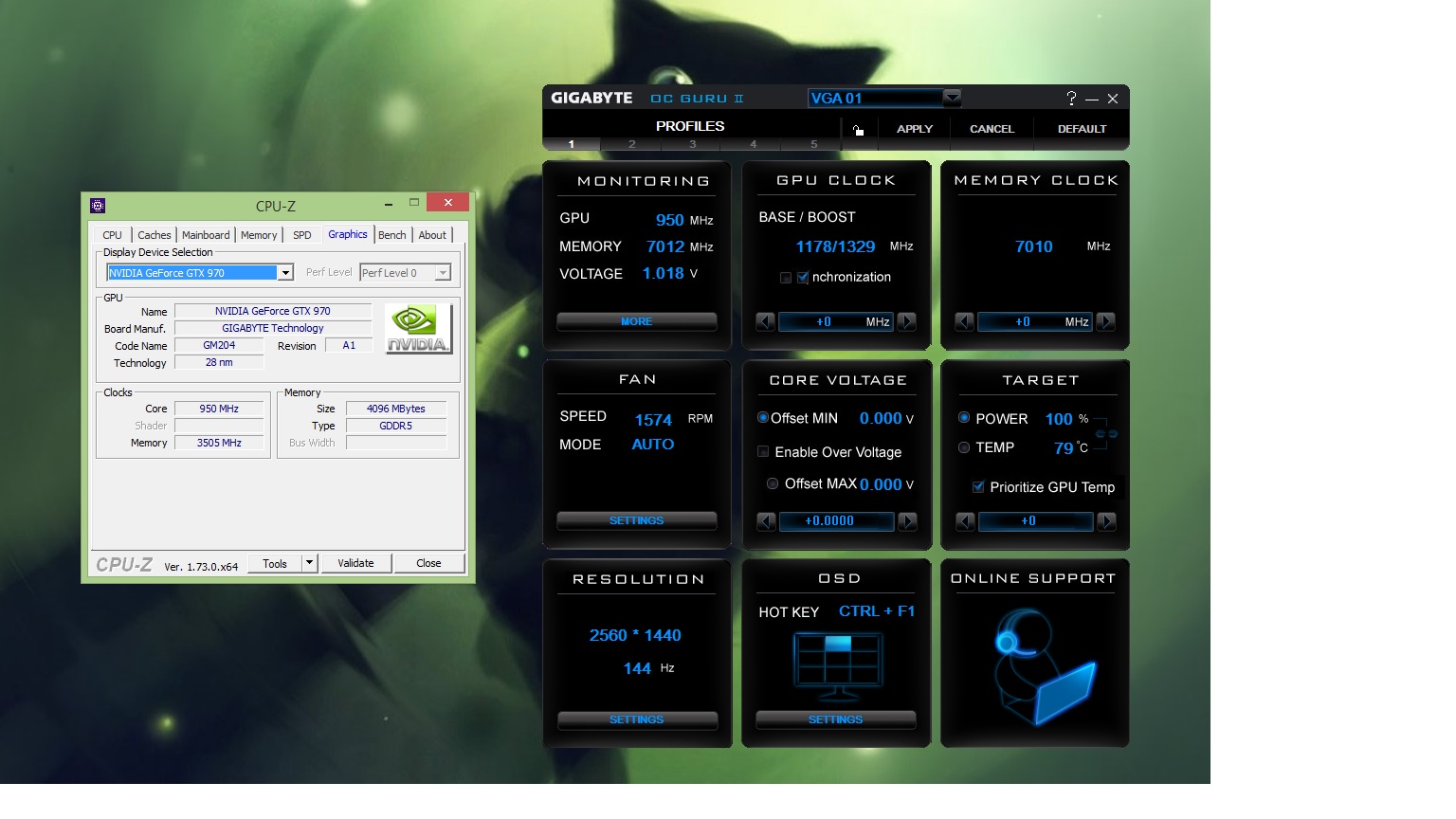Click GPU clock offset +0 MHz field
Viewport: 1456px width, 819px height.
click(836, 321)
